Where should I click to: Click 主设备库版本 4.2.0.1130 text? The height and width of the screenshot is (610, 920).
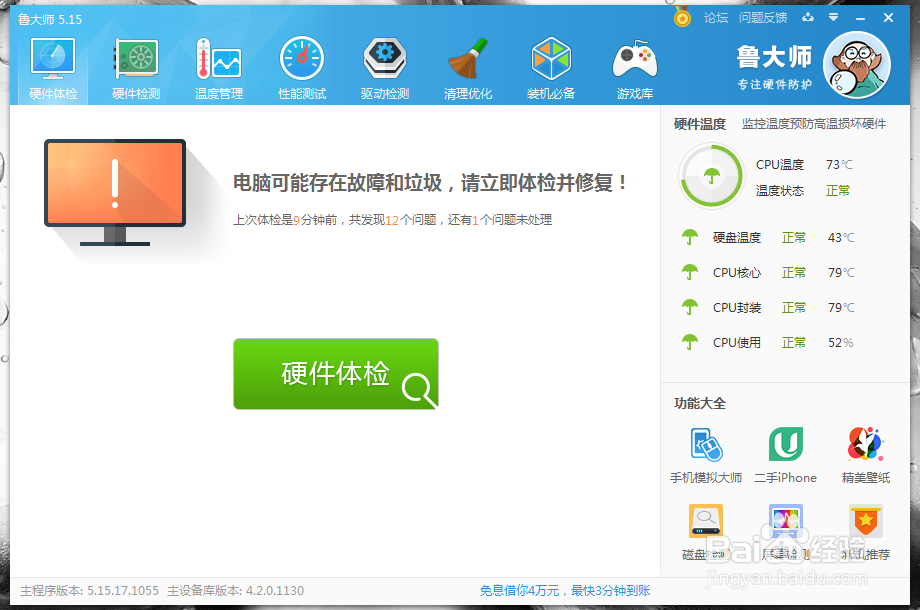(x=235, y=591)
